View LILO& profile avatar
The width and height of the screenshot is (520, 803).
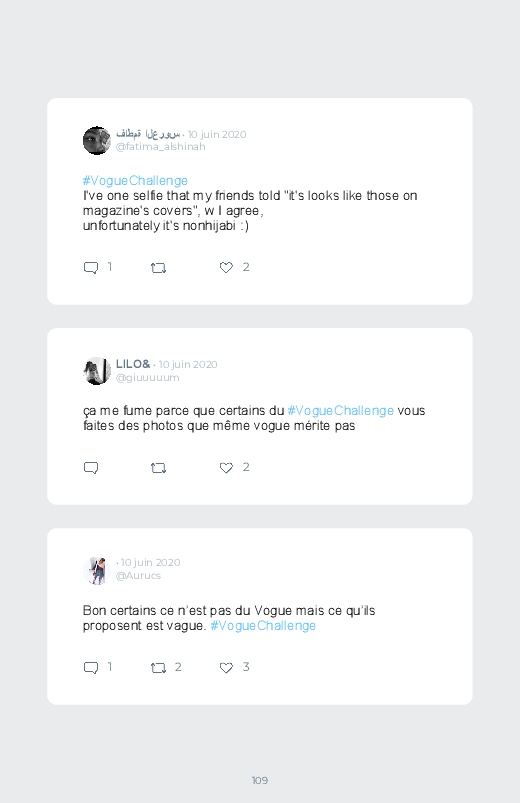click(97, 371)
